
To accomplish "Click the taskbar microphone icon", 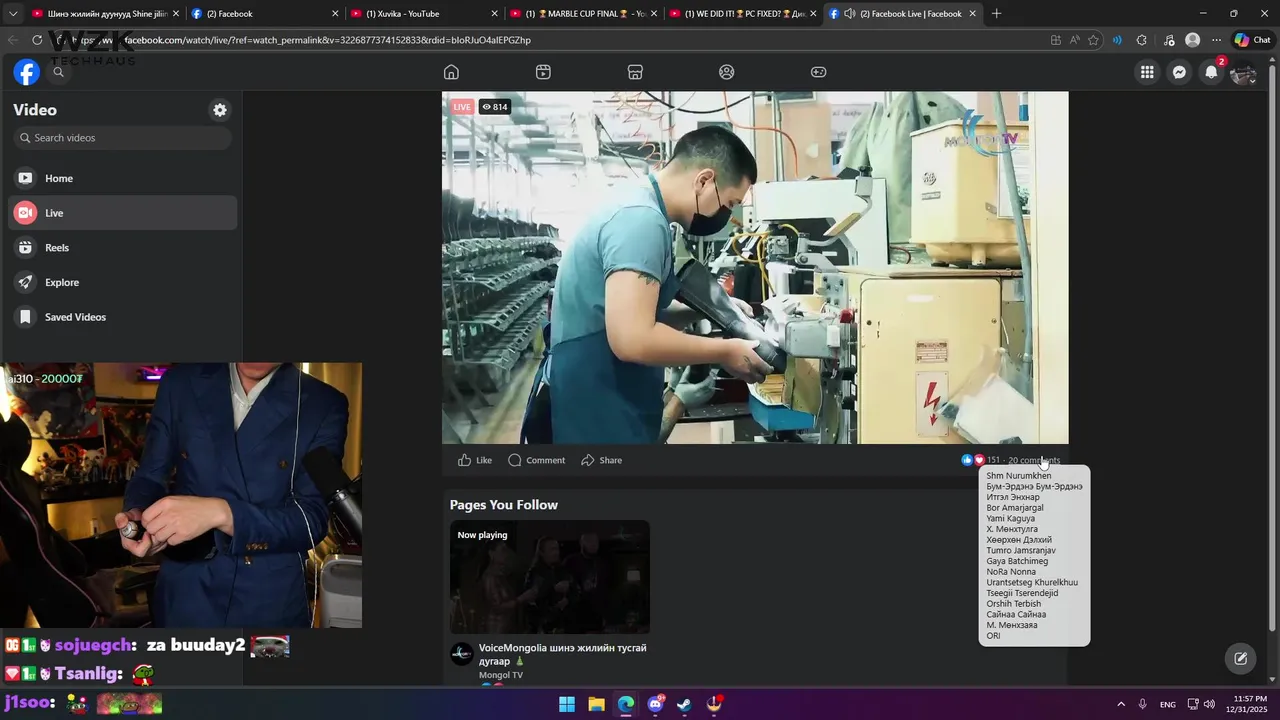I will pyautogui.click(x=1143, y=704).
